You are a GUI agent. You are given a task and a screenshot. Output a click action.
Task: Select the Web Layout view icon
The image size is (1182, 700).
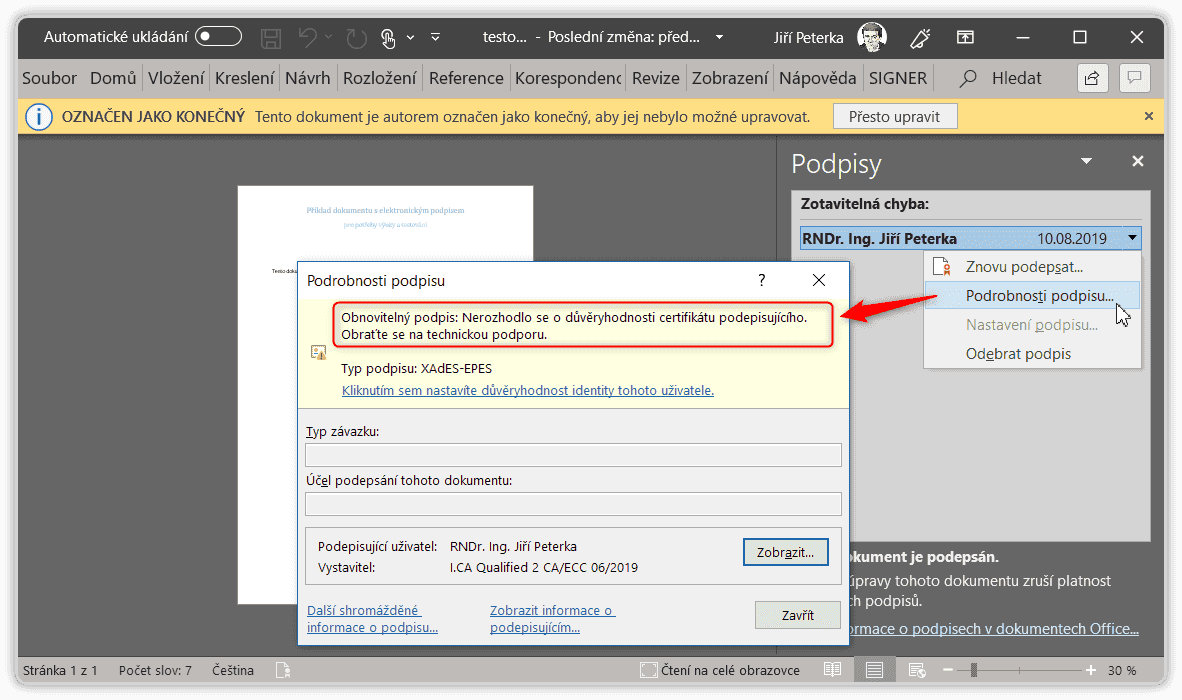917,670
